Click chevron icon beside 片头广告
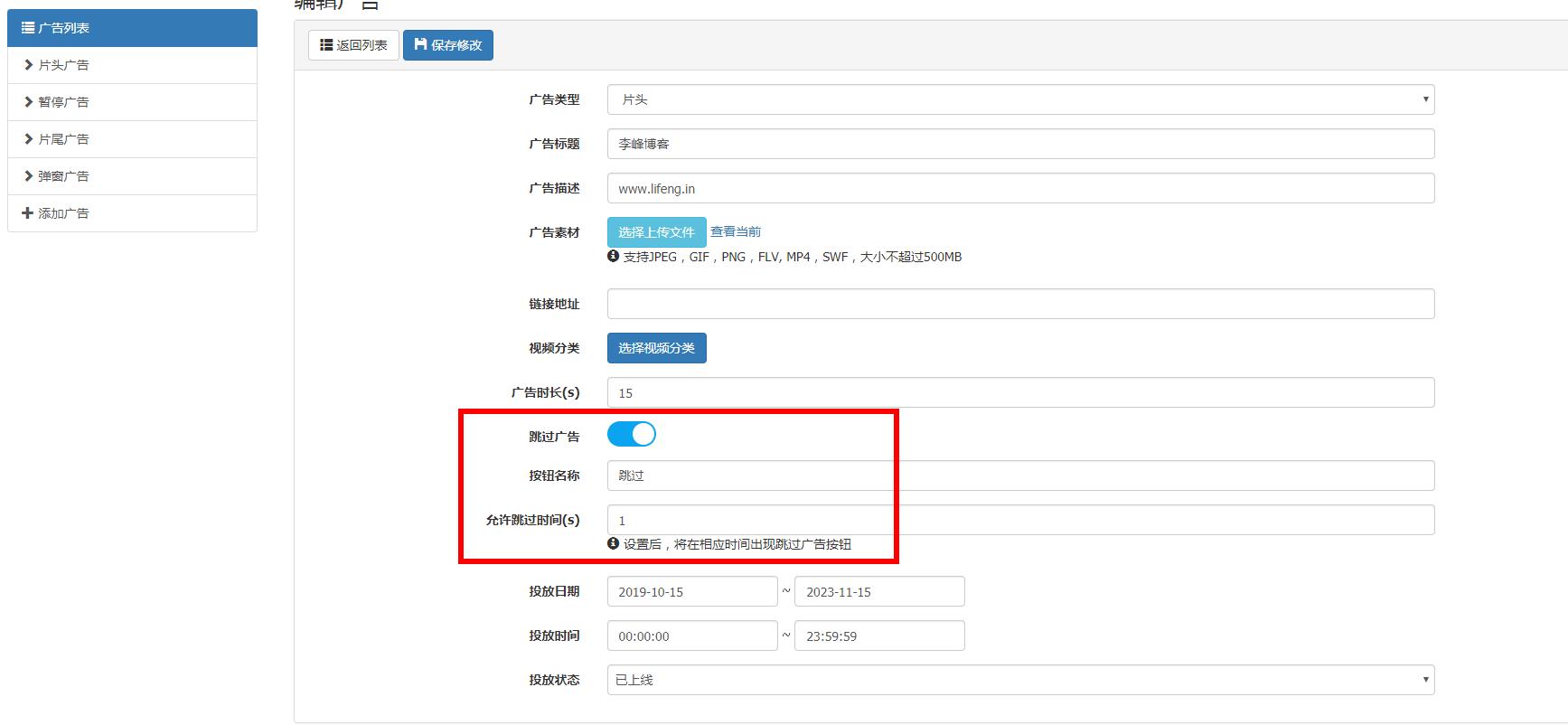 (29, 65)
